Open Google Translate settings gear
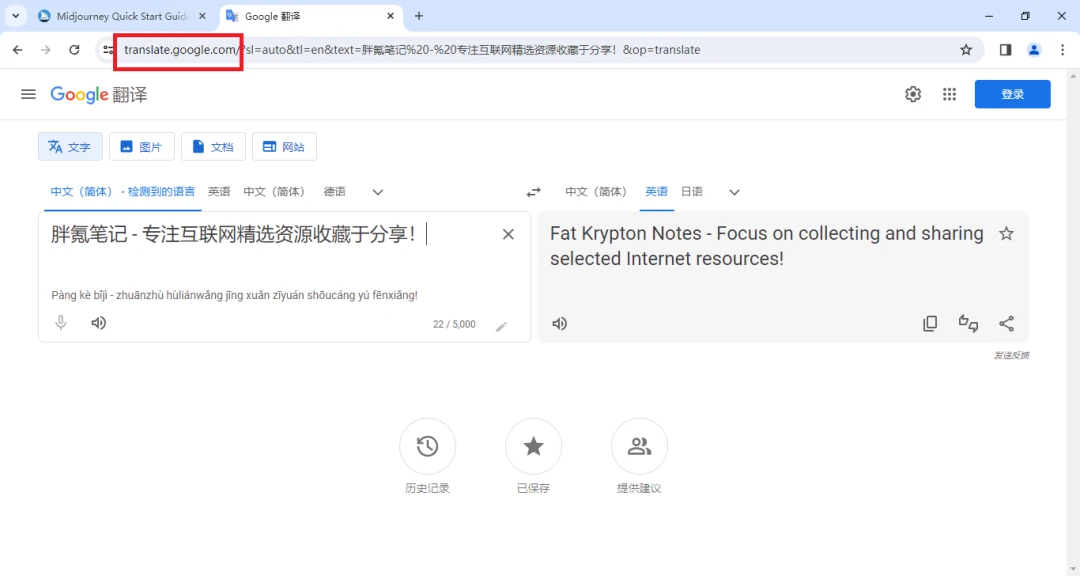This screenshot has width=1080, height=576. tap(913, 94)
